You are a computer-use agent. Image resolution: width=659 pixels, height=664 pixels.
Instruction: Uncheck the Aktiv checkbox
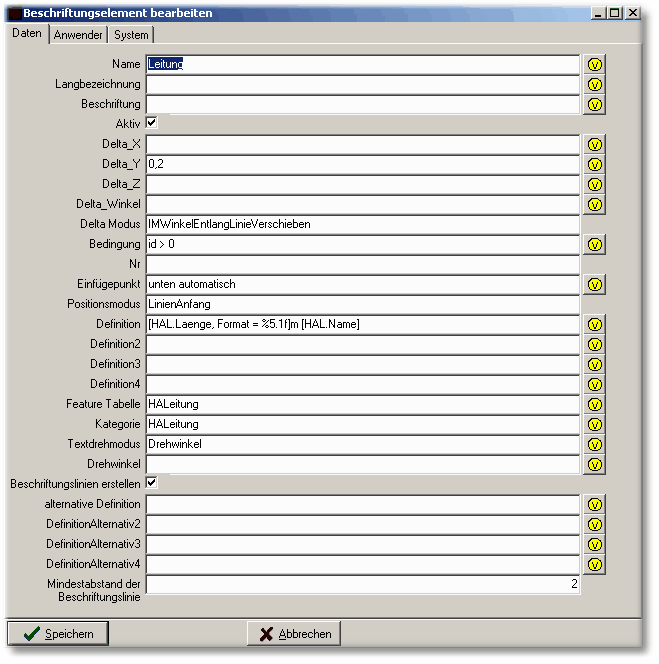click(152, 123)
